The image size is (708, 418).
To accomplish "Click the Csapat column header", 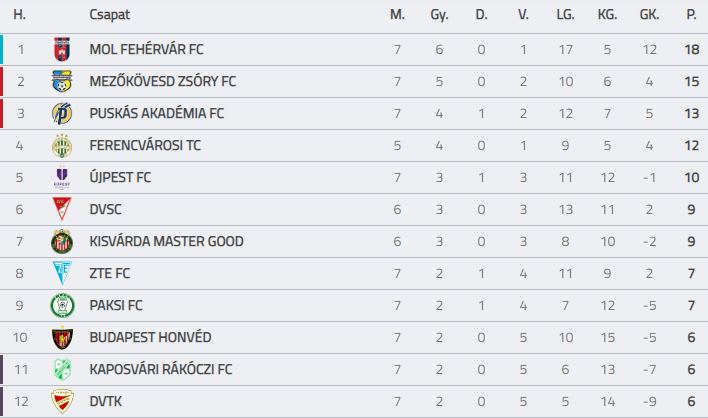I will click(110, 15).
